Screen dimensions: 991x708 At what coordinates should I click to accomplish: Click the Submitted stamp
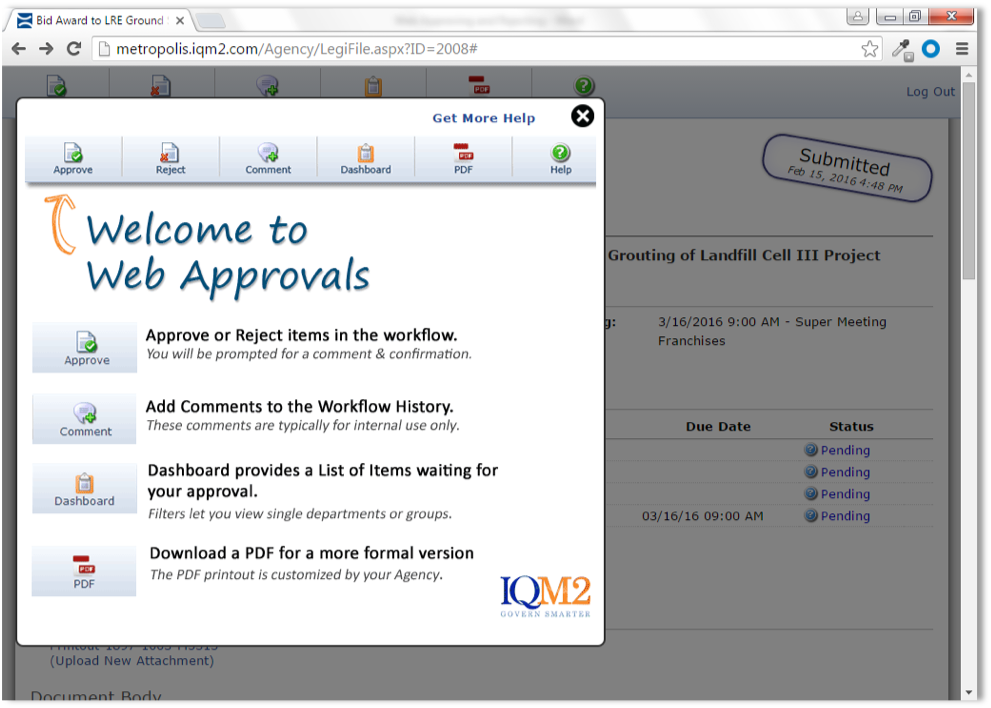(846, 168)
